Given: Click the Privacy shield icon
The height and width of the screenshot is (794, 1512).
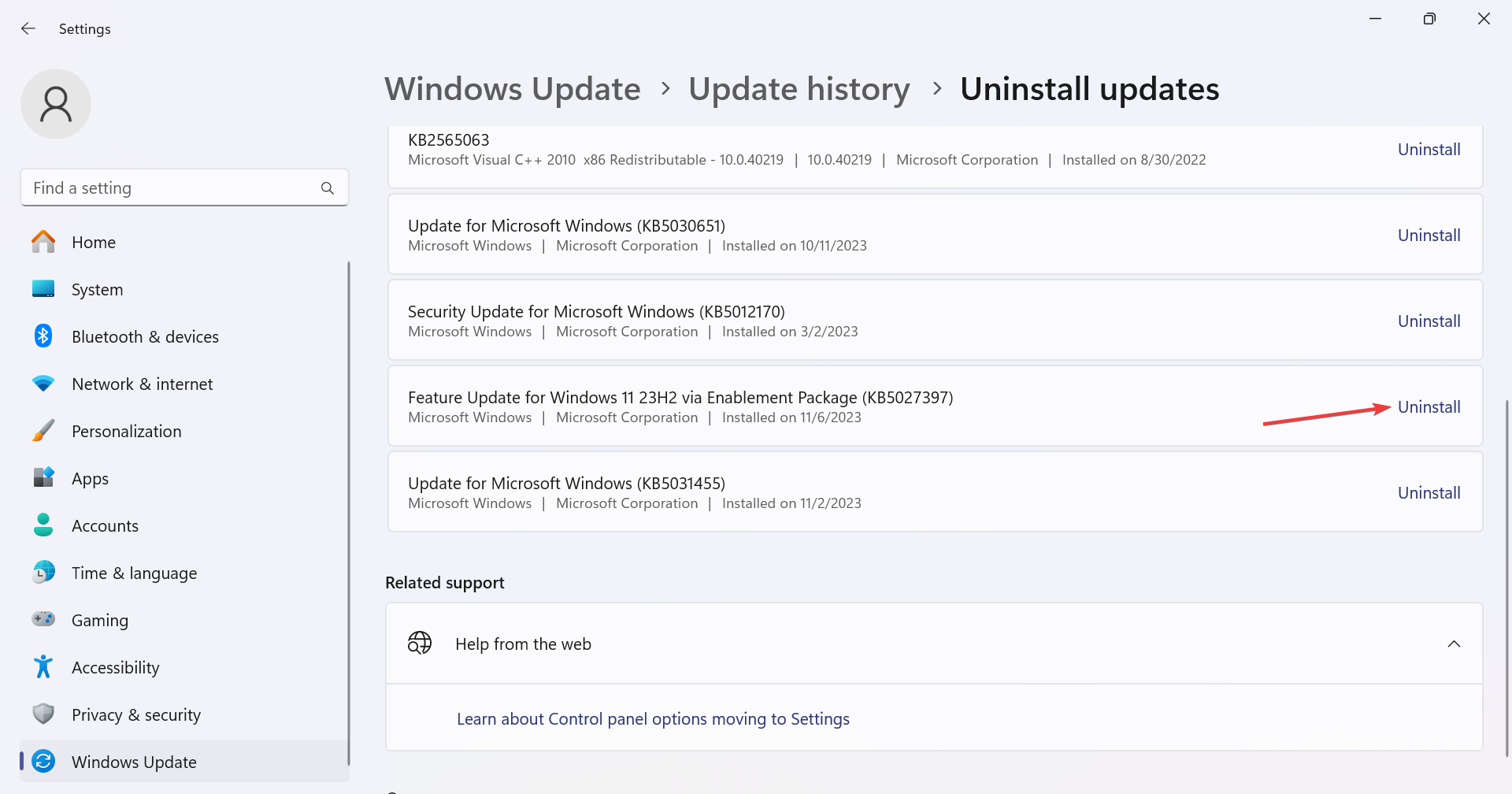Looking at the screenshot, I should (x=43, y=714).
